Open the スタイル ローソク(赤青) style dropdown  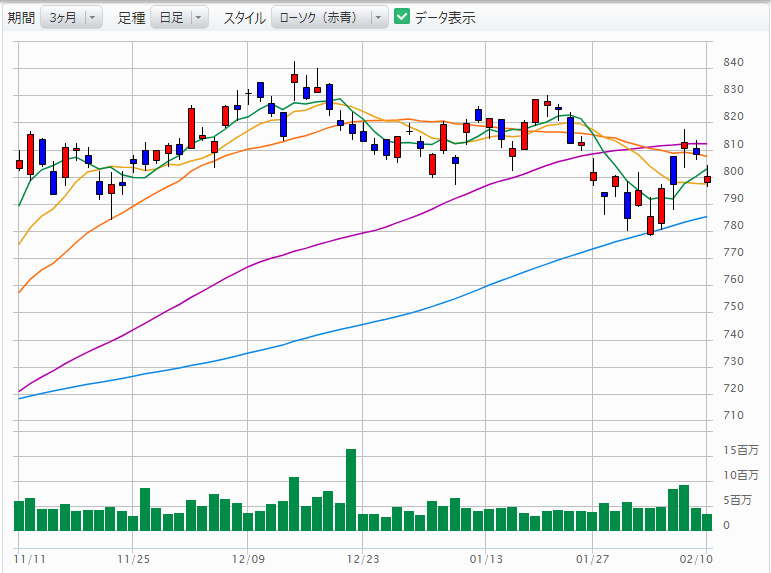(329, 18)
